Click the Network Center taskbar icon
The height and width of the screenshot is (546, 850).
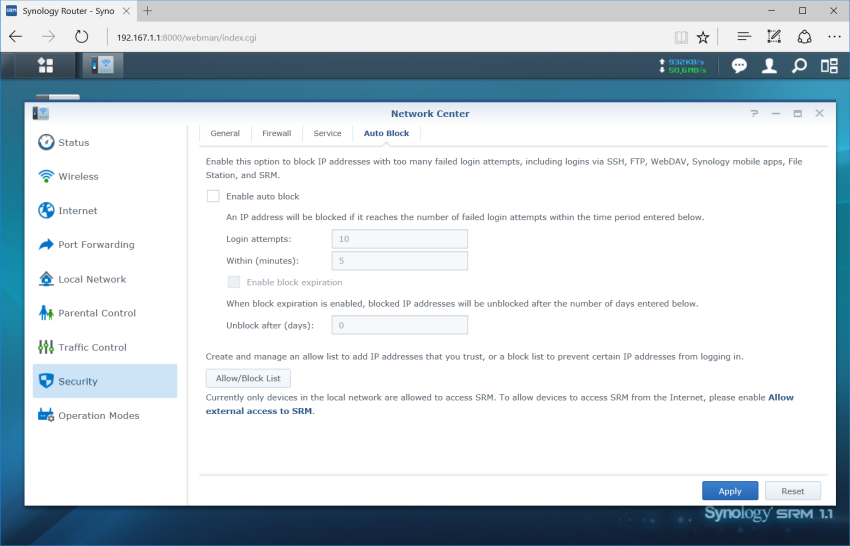click(x=102, y=66)
